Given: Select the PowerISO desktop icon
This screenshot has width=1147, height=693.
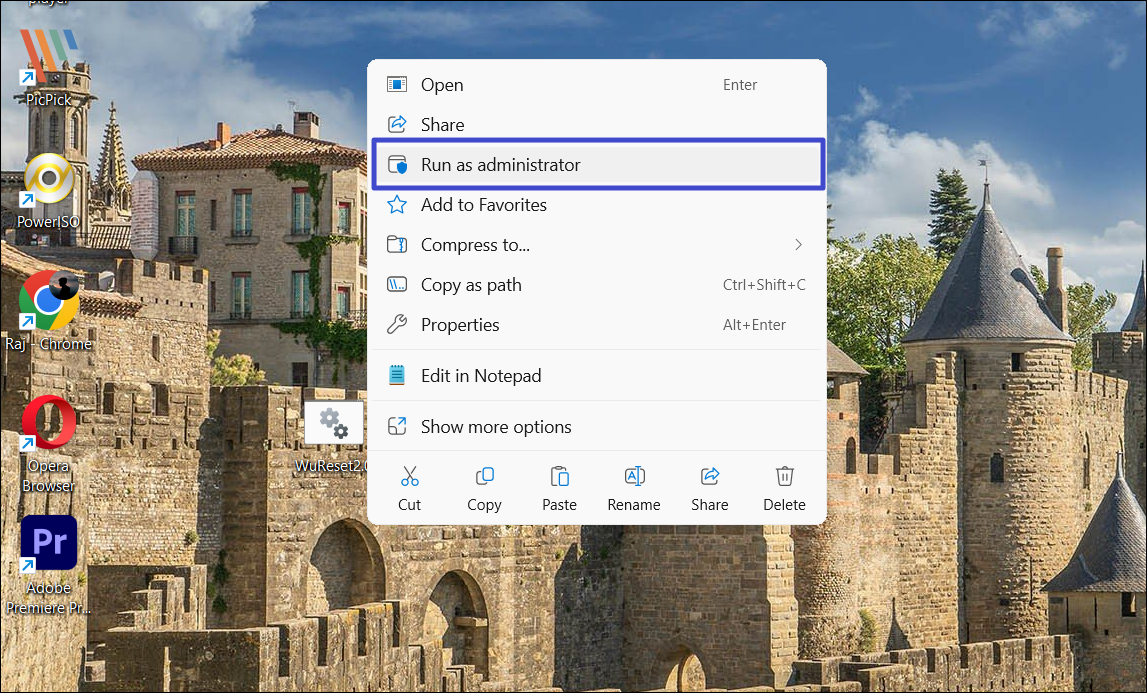Looking at the screenshot, I should (x=48, y=182).
